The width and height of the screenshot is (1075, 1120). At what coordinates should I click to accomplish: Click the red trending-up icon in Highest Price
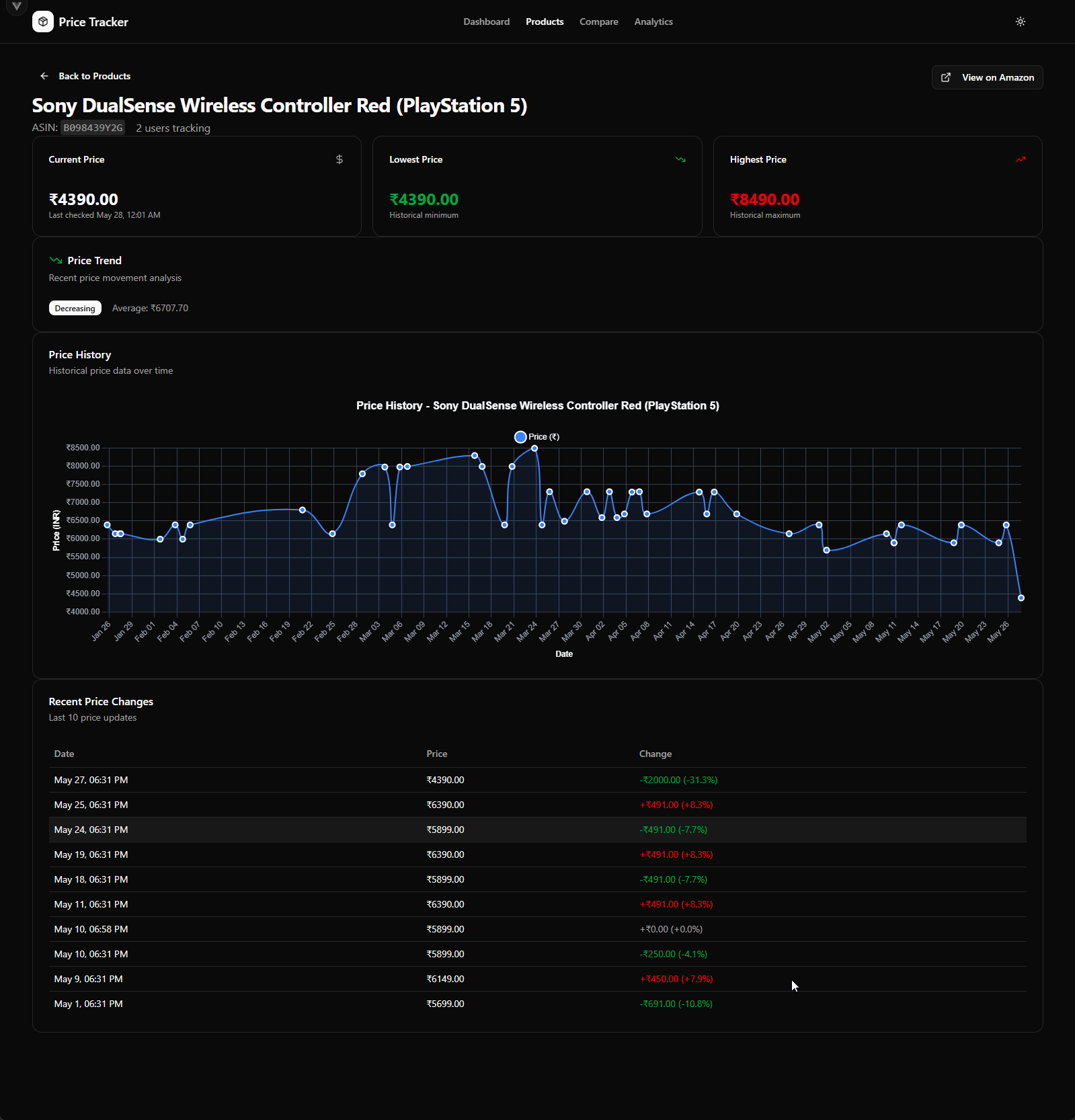click(1021, 159)
